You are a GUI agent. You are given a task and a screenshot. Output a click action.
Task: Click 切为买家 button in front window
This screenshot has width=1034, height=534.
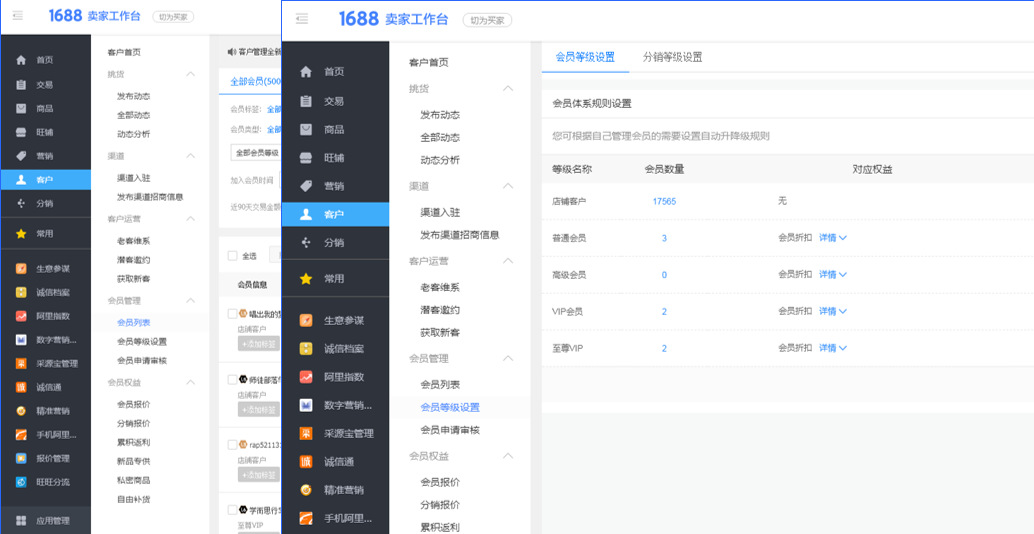(x=487, y=20)
